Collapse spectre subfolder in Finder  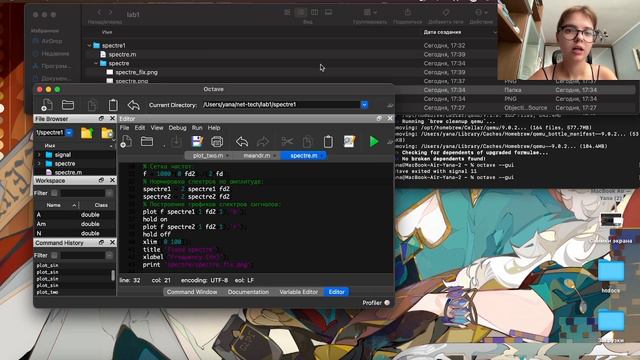click(96, 64)
